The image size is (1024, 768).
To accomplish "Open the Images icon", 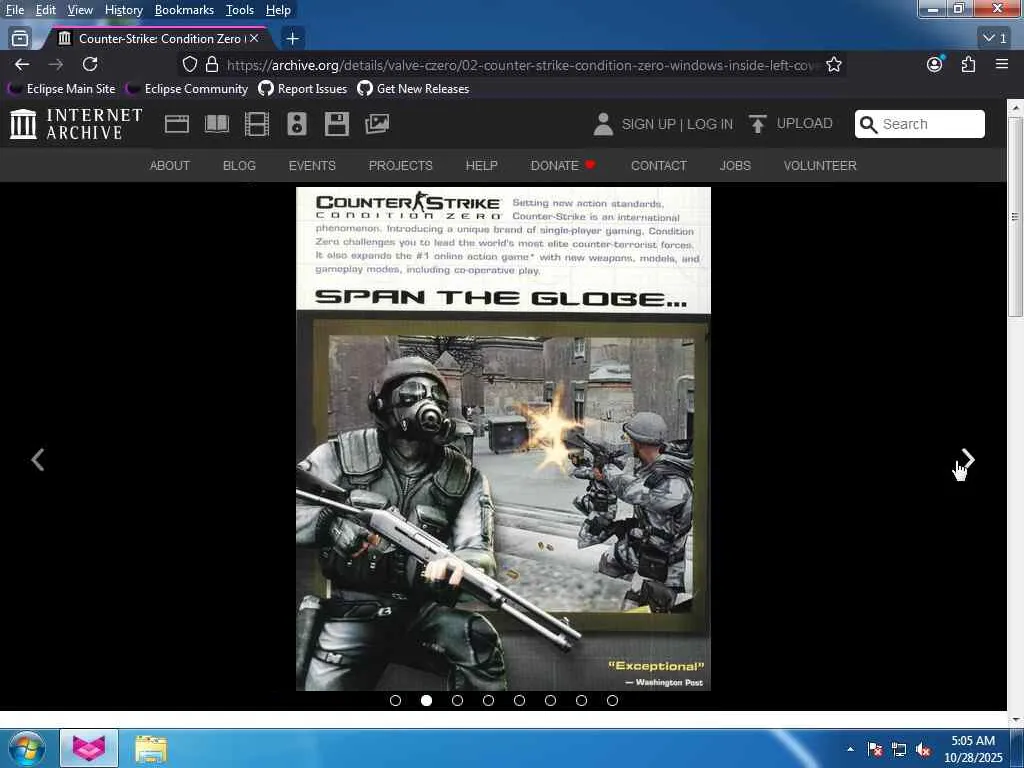I will click(x=377, y=124).
